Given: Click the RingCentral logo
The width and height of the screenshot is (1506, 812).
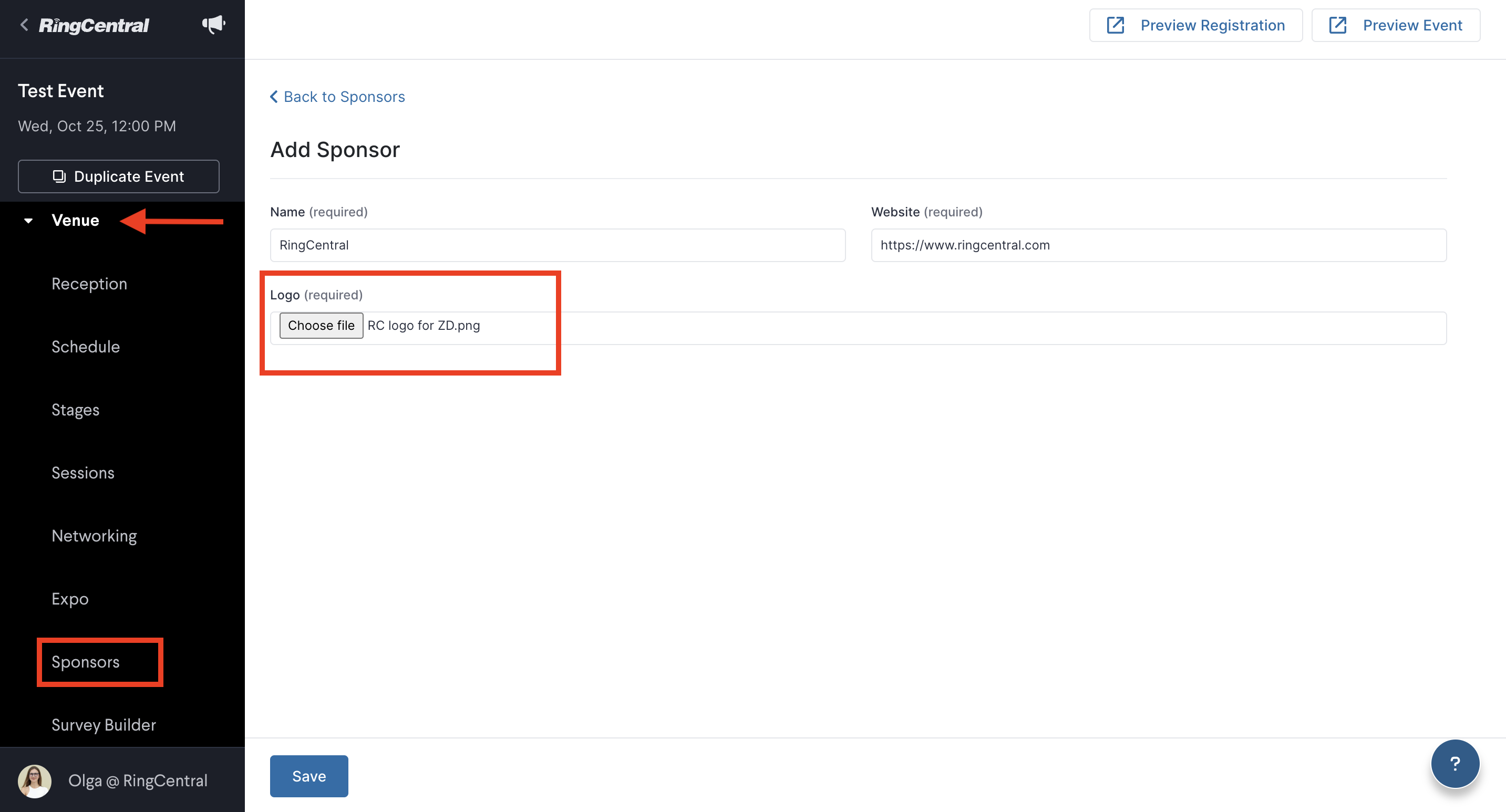Looking at the screenshot, I should tap(94, 26).
